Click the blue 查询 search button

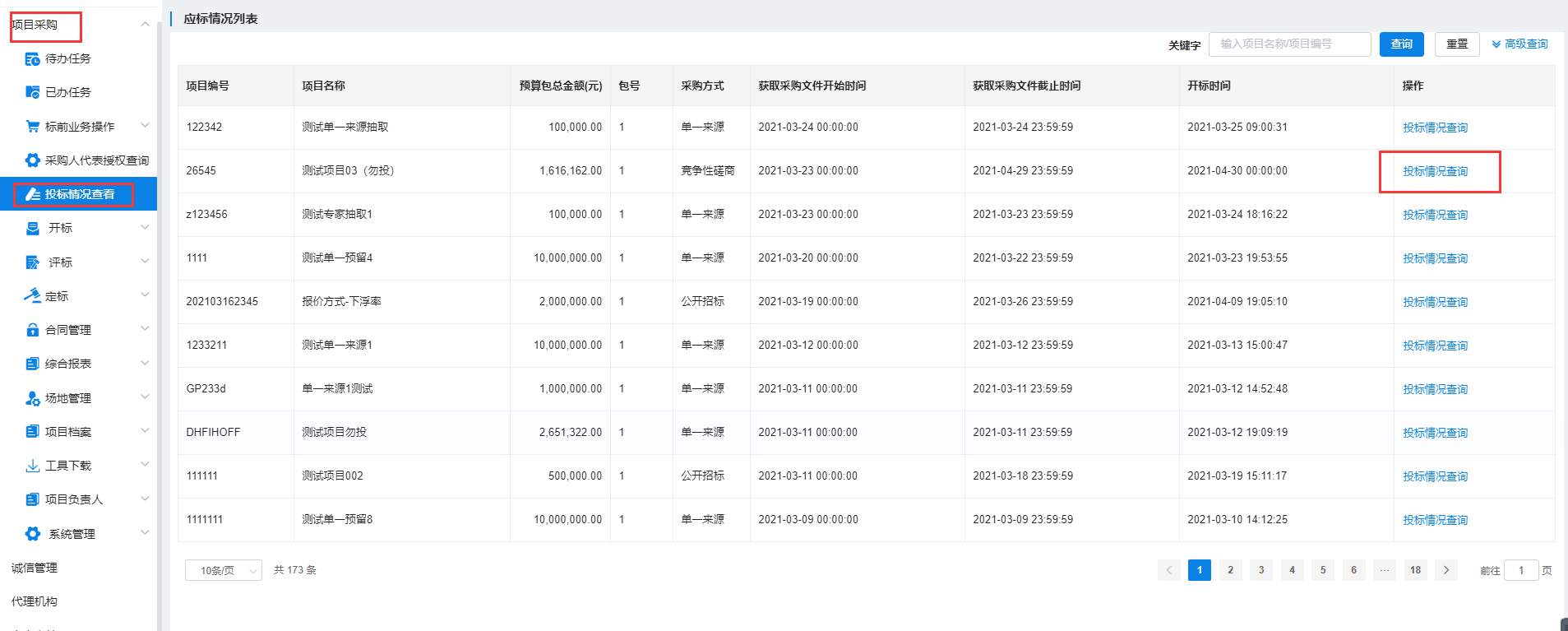(1401, 44)
